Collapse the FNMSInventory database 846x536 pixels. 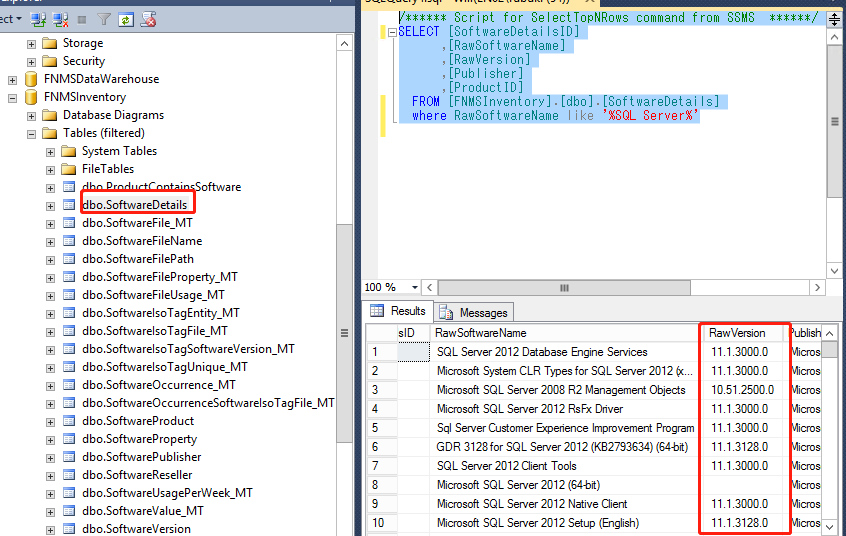click(x=12, y=98)
